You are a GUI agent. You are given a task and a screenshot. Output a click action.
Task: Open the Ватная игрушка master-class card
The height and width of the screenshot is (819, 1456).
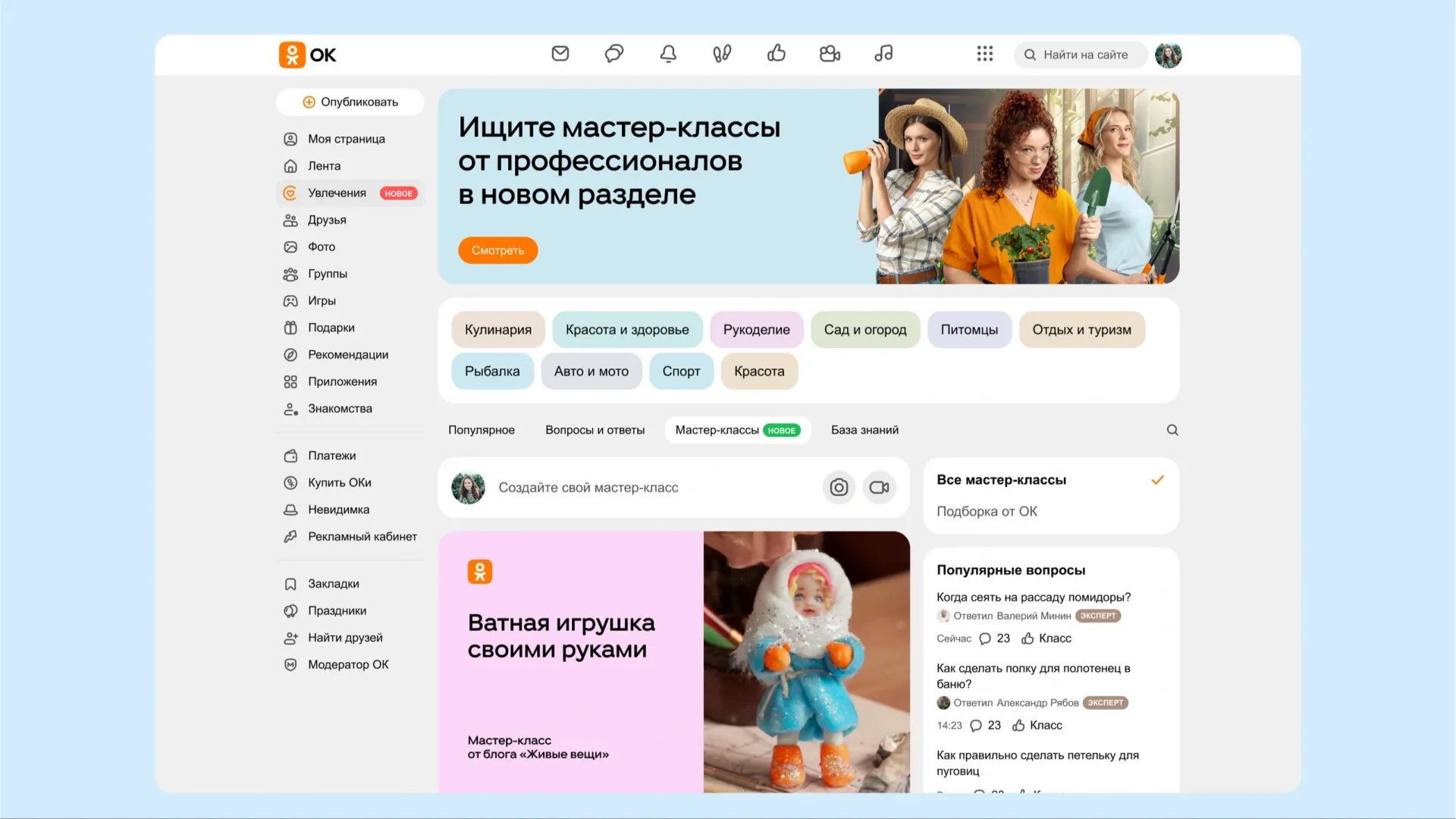[x=674, y=662]
